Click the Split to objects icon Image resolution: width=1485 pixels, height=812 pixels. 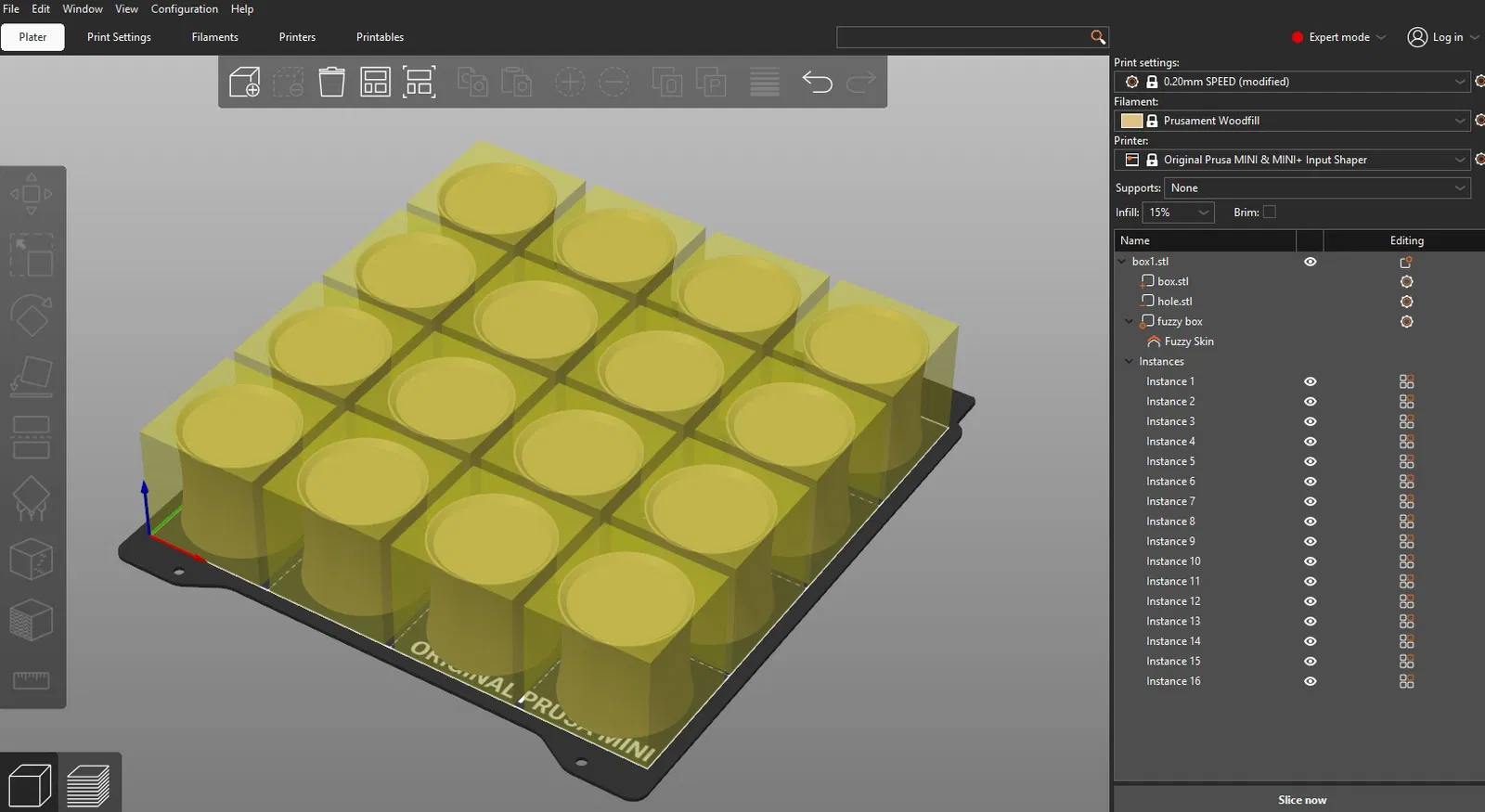coord(667,82)
